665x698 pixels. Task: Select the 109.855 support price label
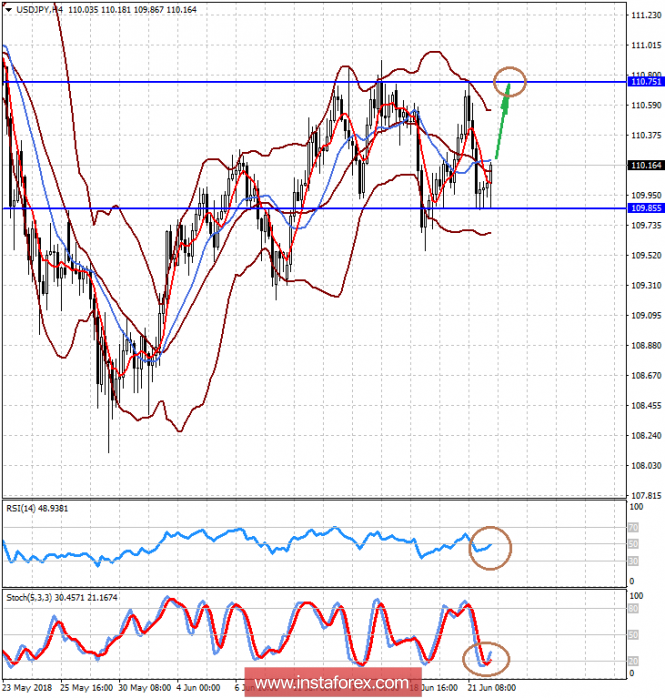pos(645,208)
